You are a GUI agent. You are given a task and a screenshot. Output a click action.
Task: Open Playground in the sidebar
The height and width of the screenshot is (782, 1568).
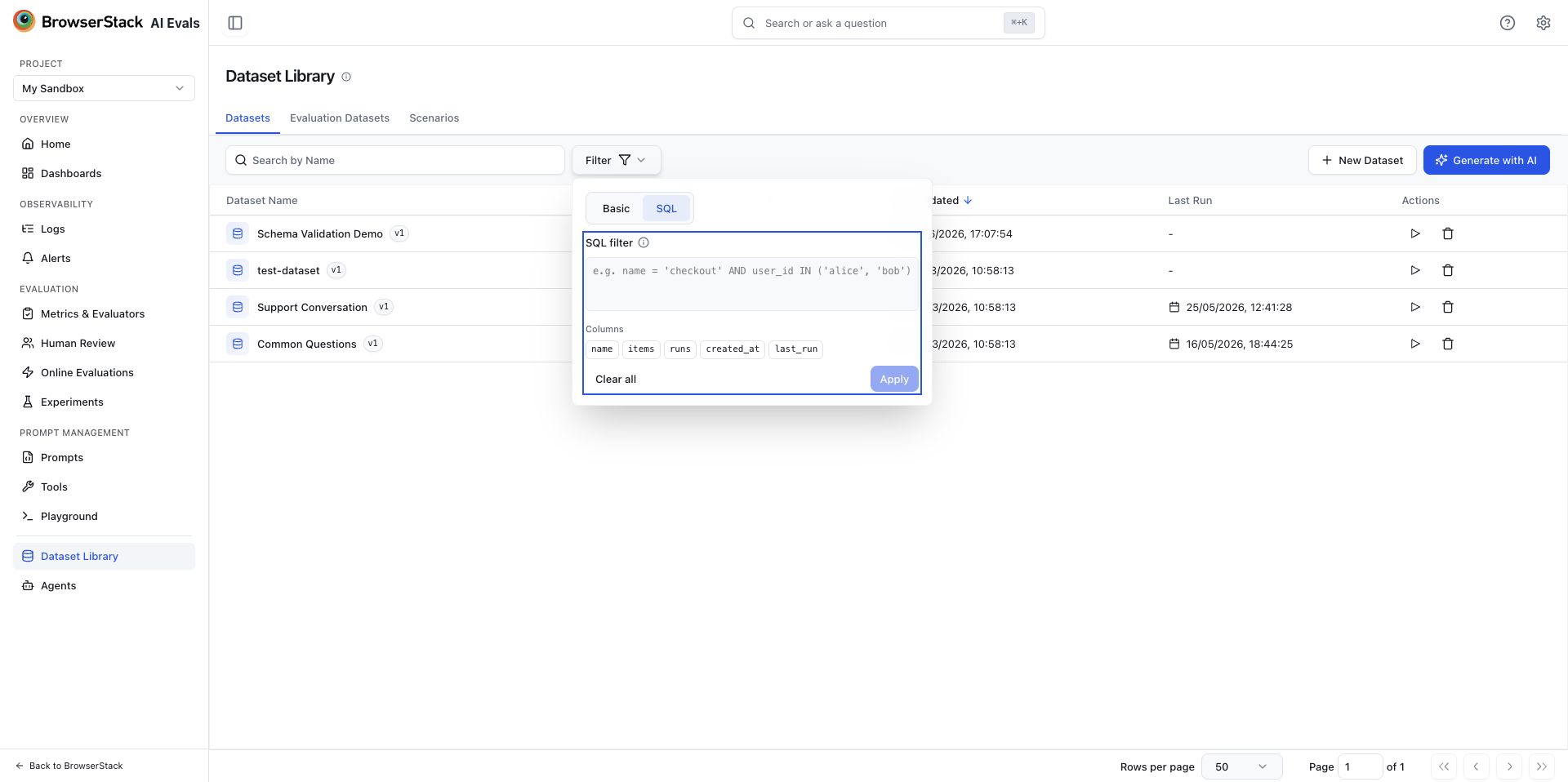pos(104,516)
